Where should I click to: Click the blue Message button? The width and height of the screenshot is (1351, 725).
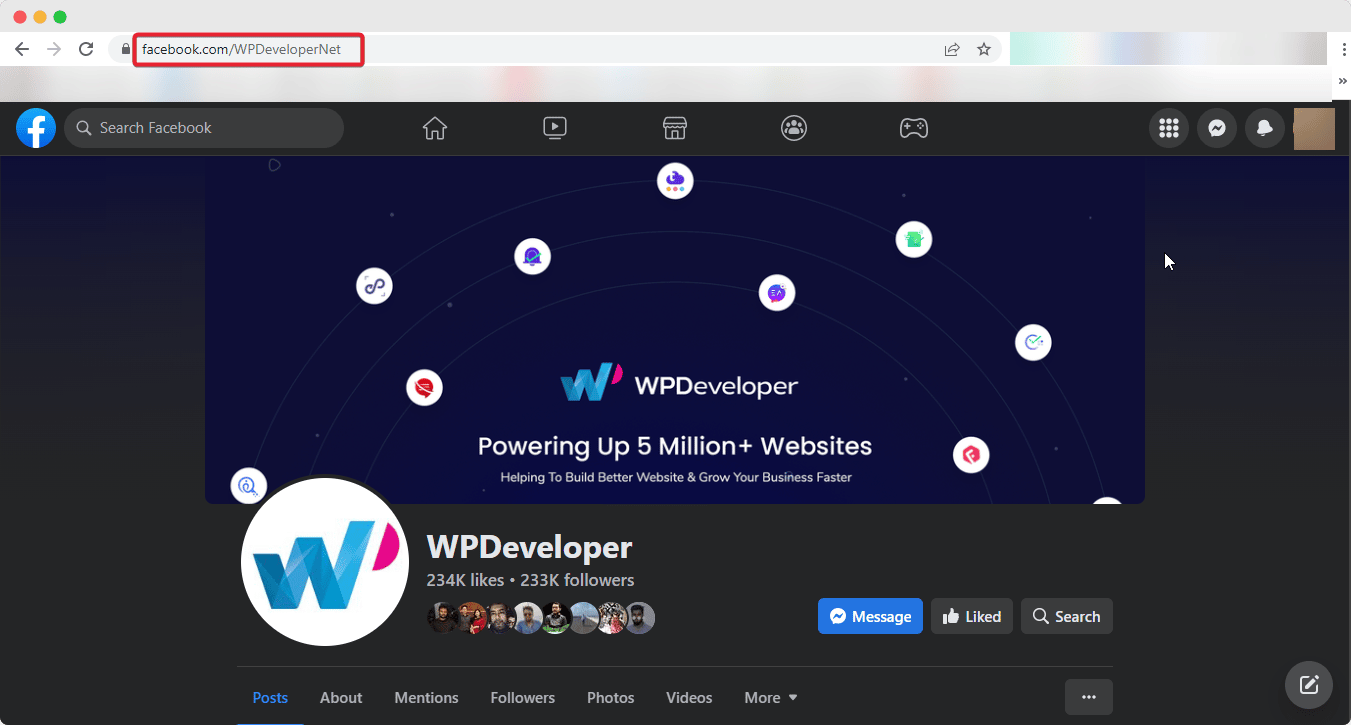coord(870,616)
